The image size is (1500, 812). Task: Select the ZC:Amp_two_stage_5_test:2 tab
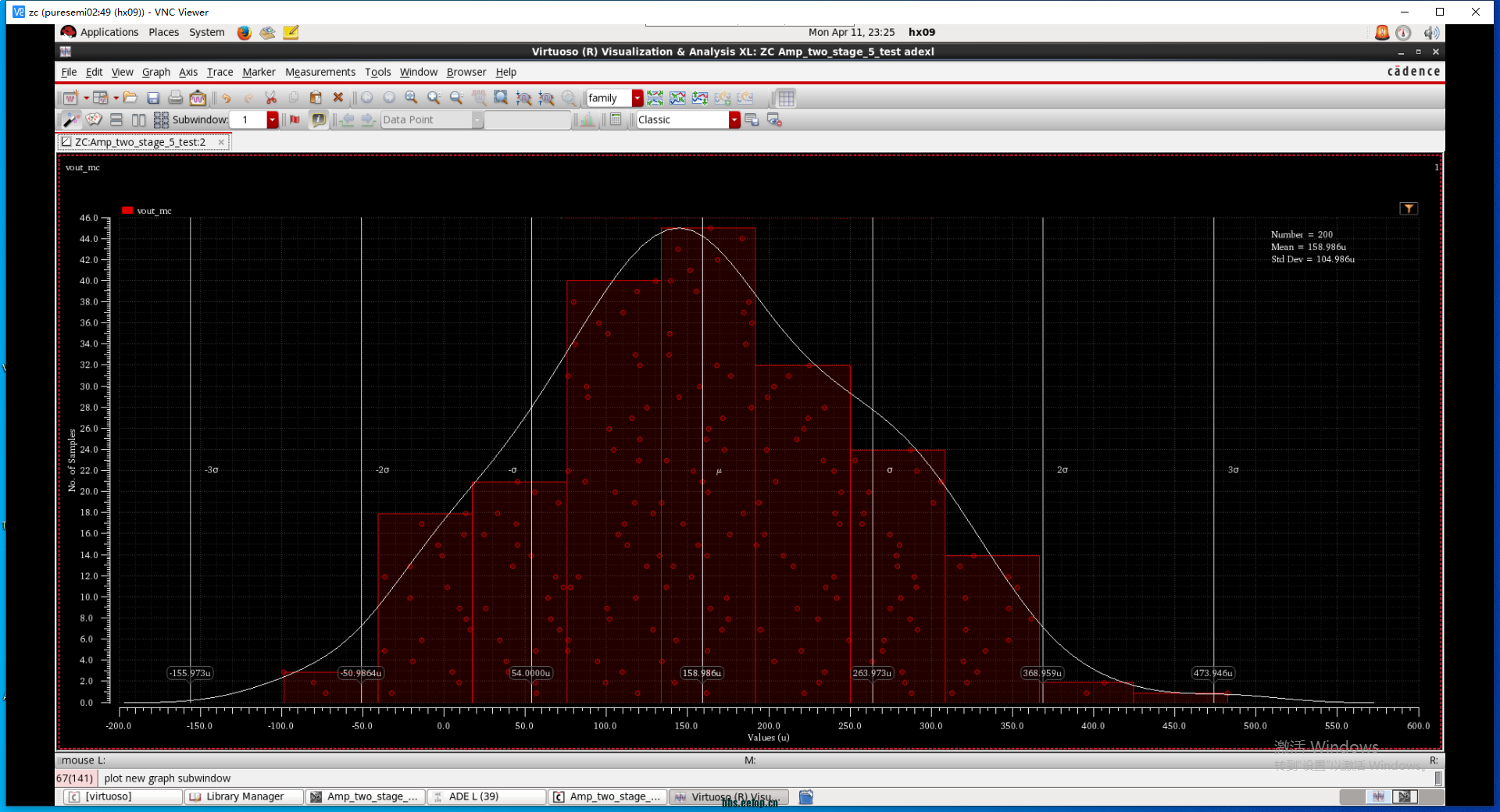140,142
